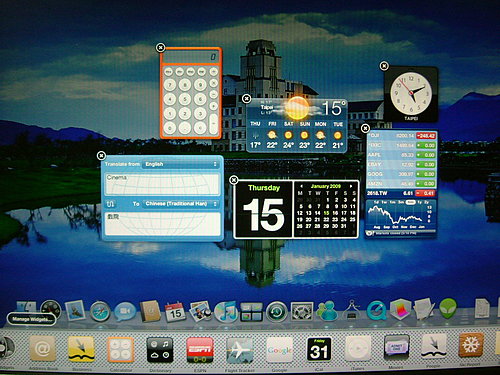
Task: Click the GOOG stock symbol in Stocks
Action: pos(375,174)
